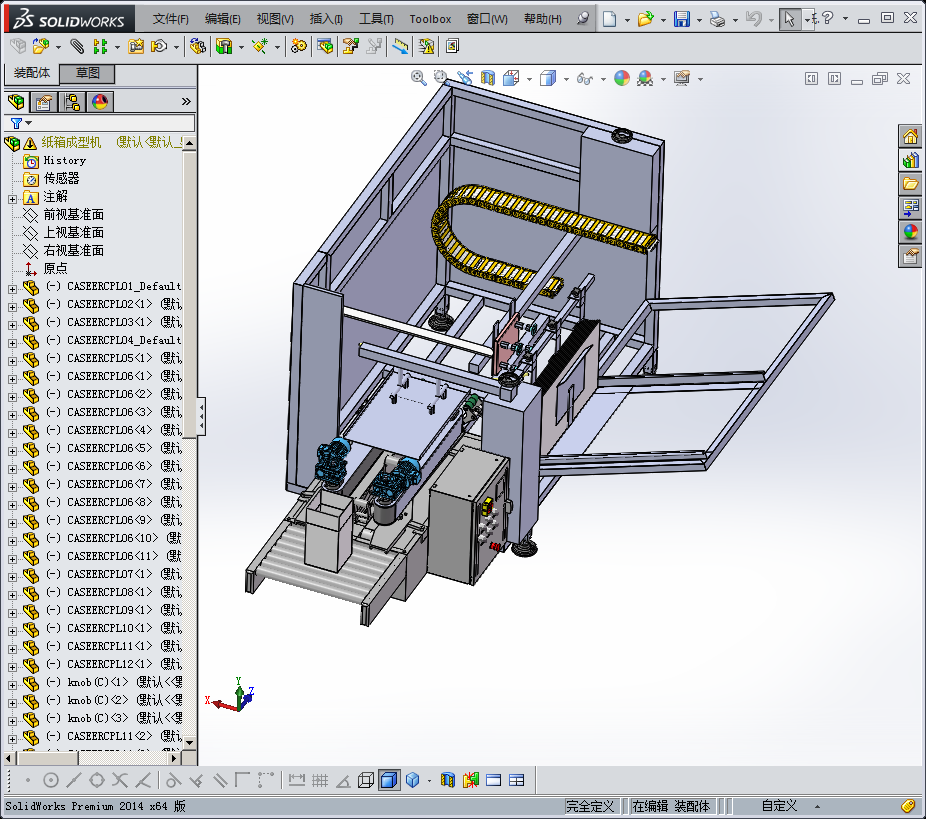Select the ConfigurationManager tab icon
The height and width of the screenshot is (819, 926).
[72, 102]
